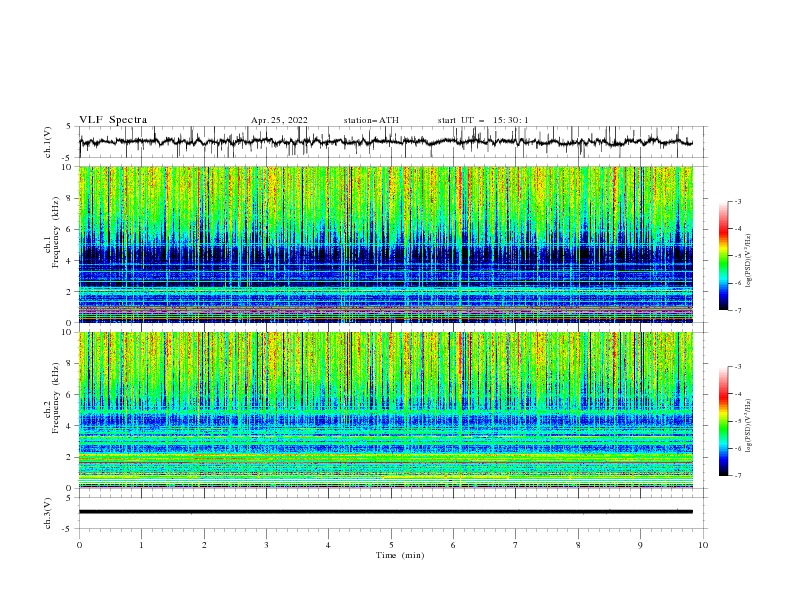This screenshot has height=612, width=792.
Task: Click the "ch.1(V)" axis label
Action: point(47,142)
